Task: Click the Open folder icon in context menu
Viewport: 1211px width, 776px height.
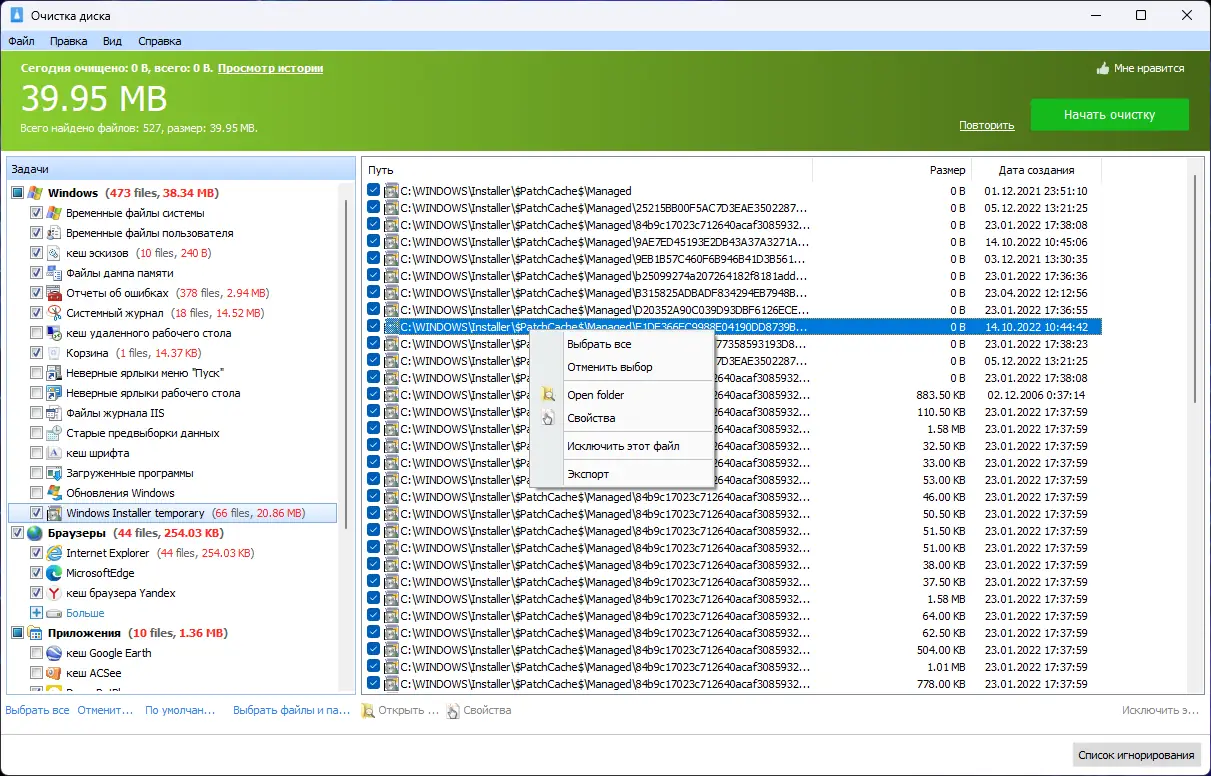Action: coord(547,395)
